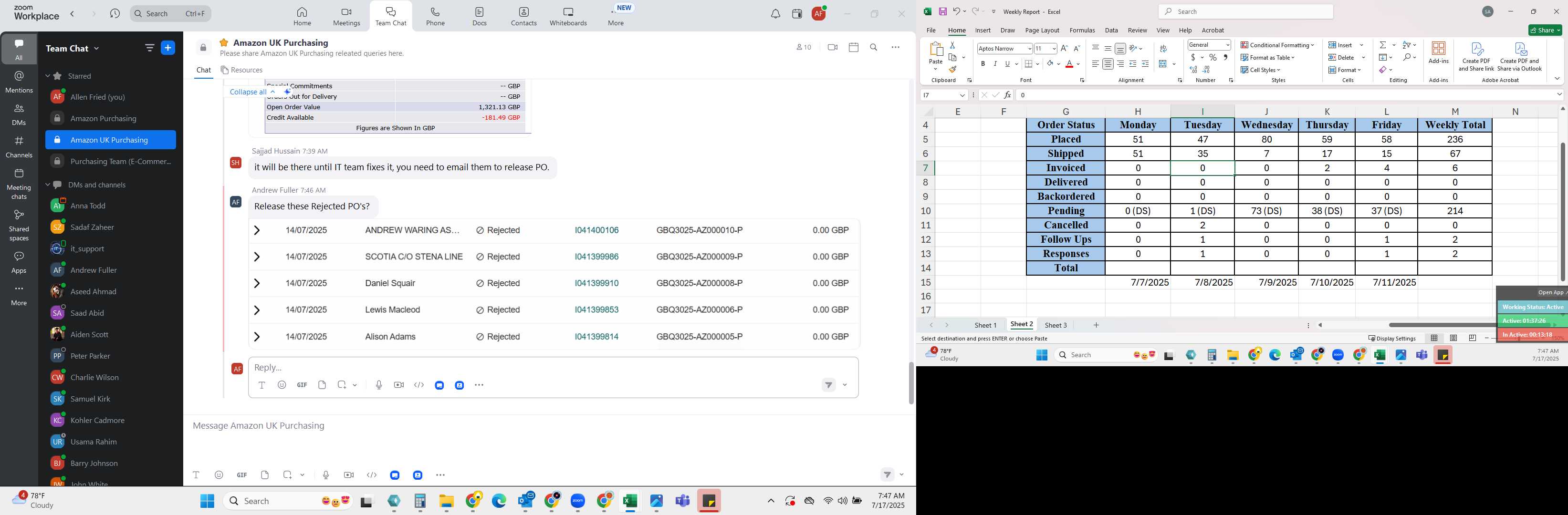Click the red Font Color swatch

[1069, 64]
